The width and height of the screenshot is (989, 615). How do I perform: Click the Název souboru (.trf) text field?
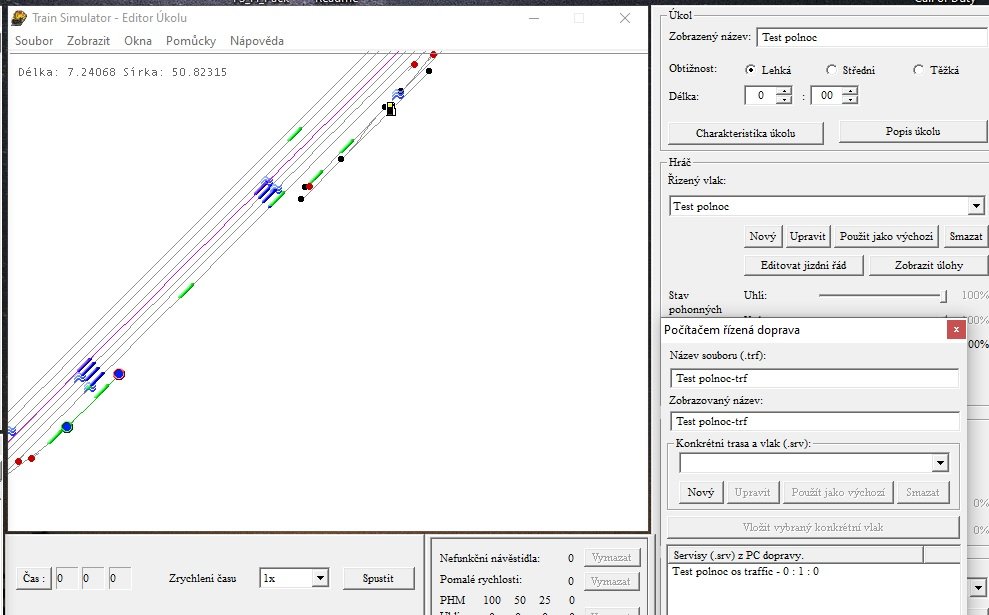(x=814, y=378)
